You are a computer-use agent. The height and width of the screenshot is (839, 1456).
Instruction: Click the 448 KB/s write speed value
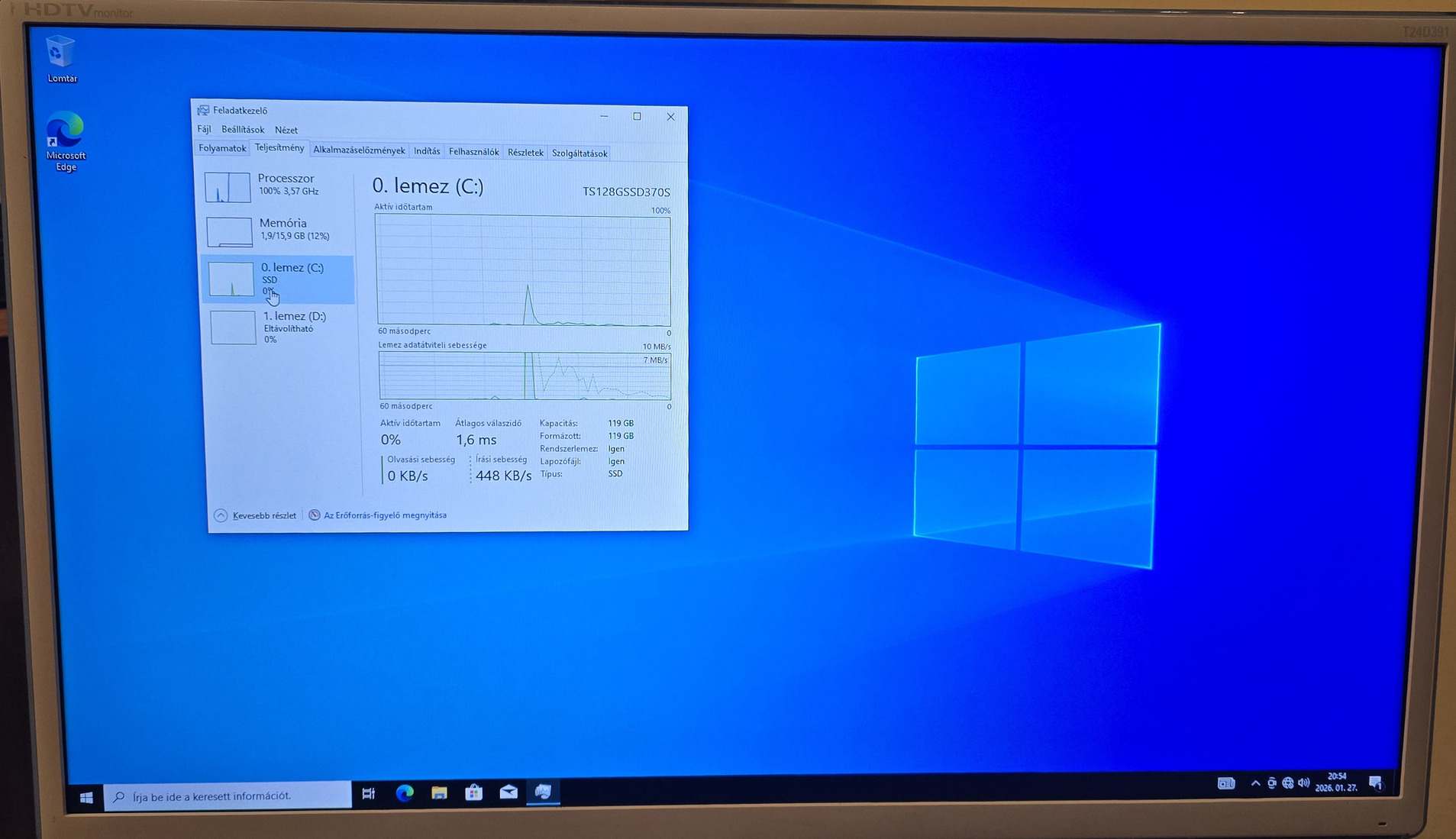[x=503, y=476]
